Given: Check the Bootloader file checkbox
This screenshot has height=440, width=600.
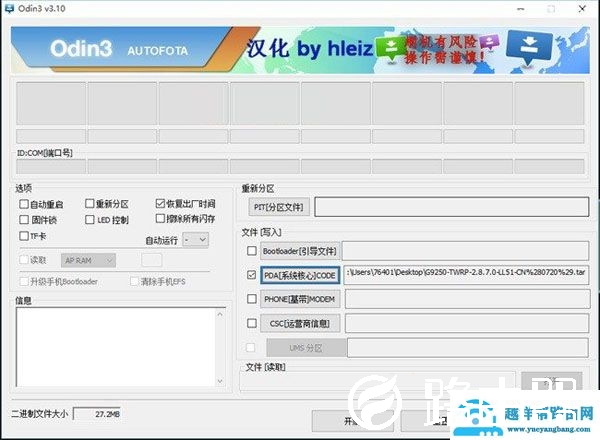Looking at the screenshot, I should tap(252, 251).
